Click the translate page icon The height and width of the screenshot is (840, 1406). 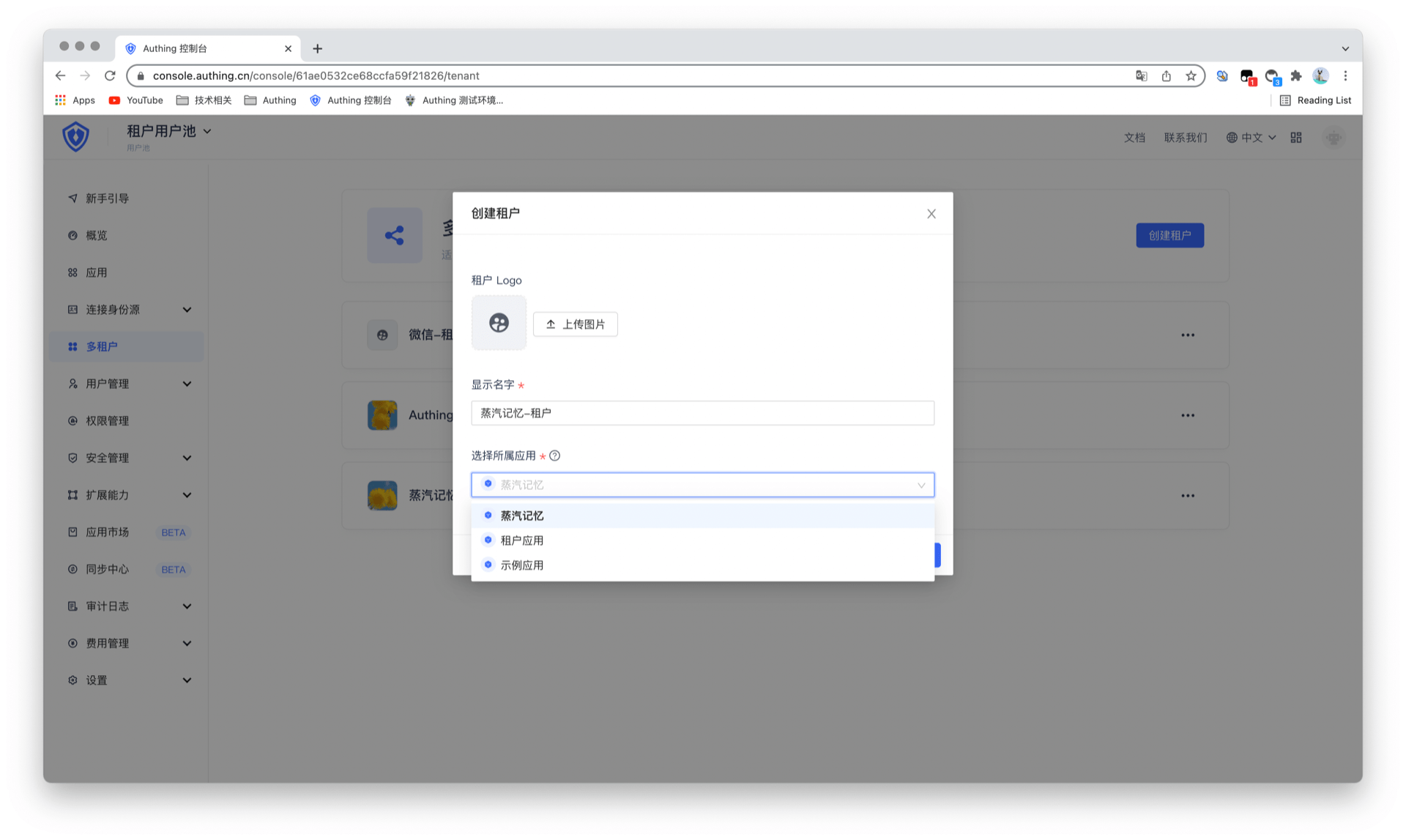point(1141,75)
